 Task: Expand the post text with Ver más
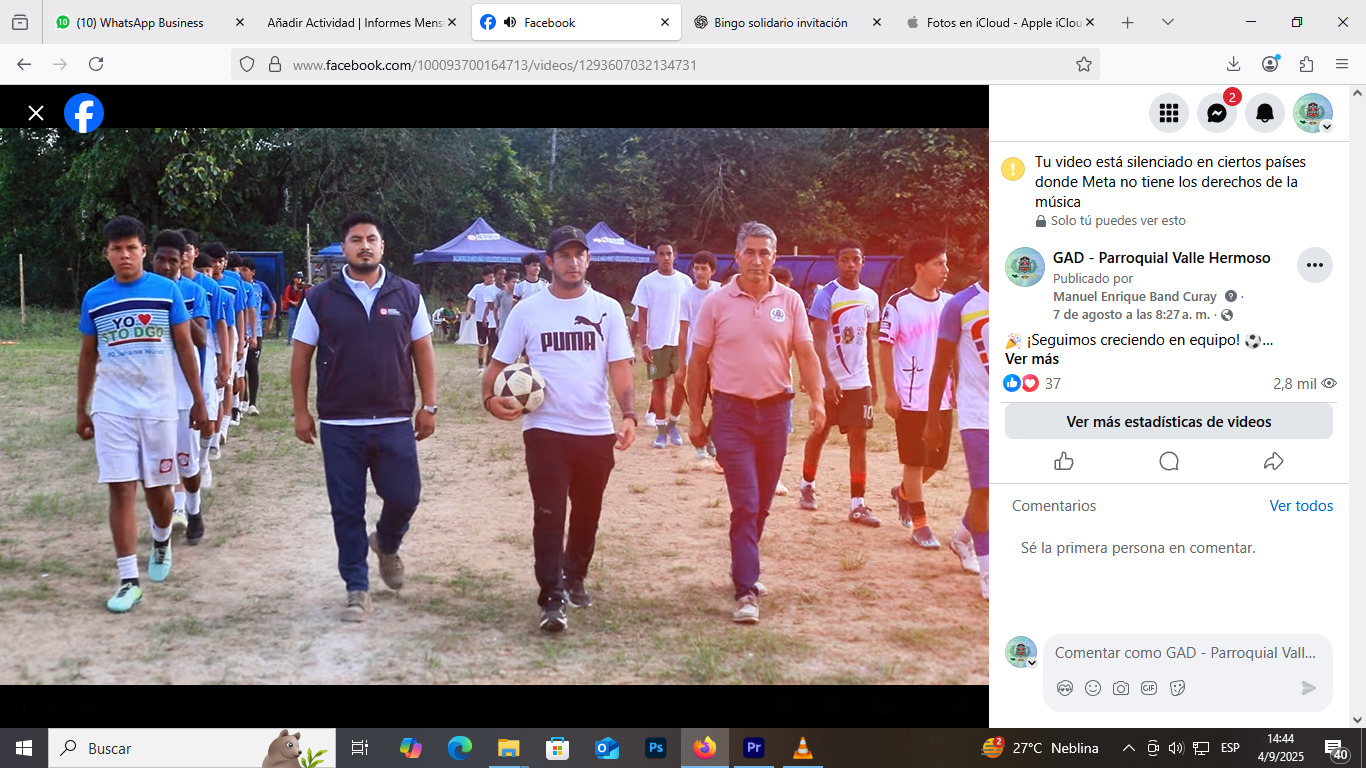click(1032, 359)
